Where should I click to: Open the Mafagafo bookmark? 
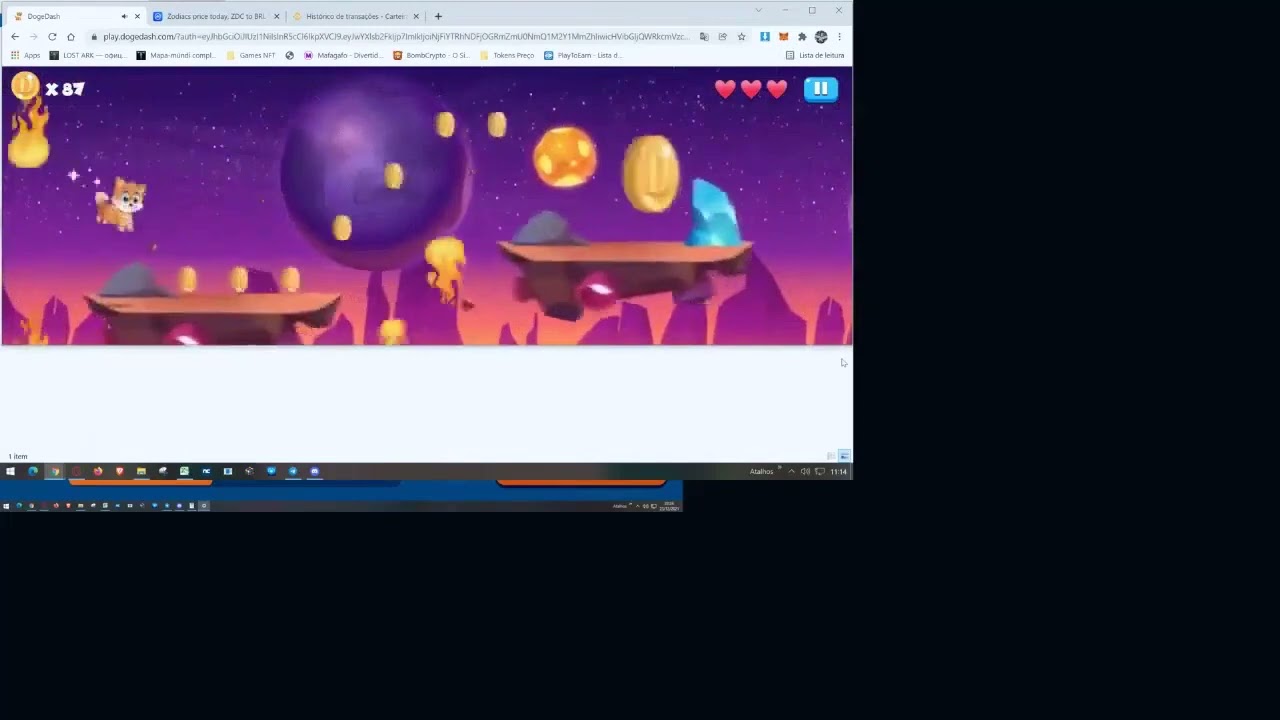[x=343, y=55]
